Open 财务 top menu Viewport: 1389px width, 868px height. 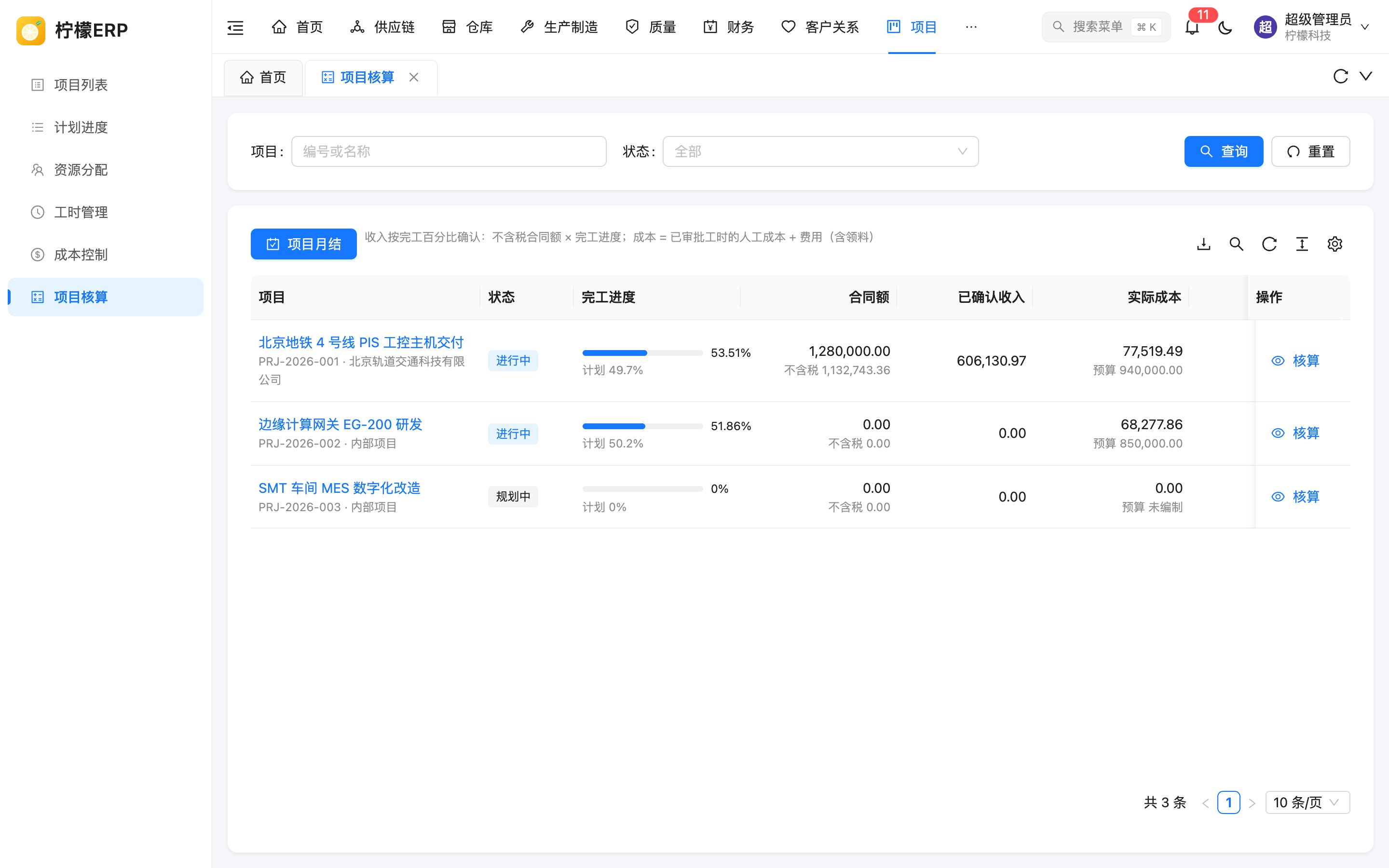[x=728, y=27]
